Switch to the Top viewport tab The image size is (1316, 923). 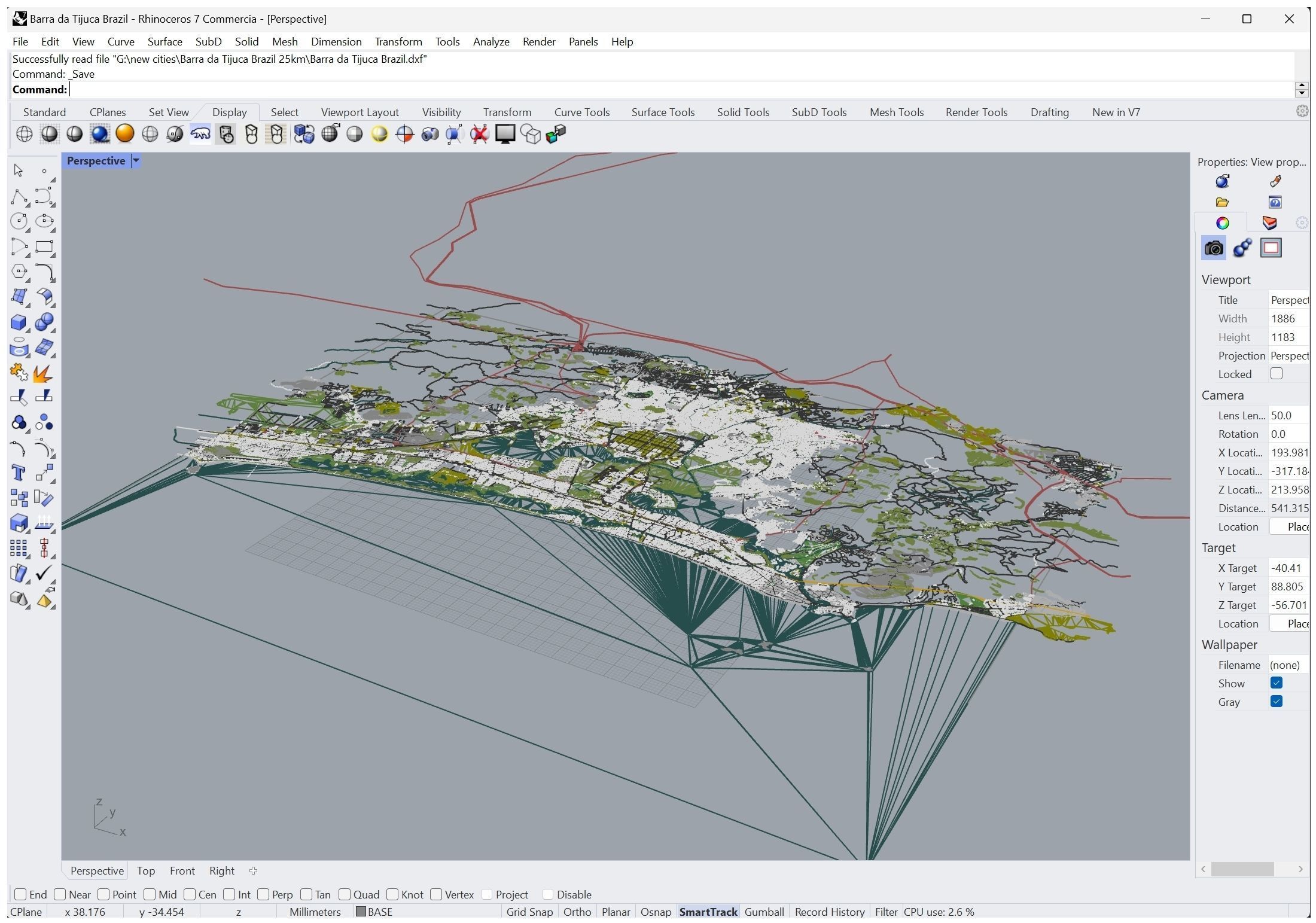146,870
